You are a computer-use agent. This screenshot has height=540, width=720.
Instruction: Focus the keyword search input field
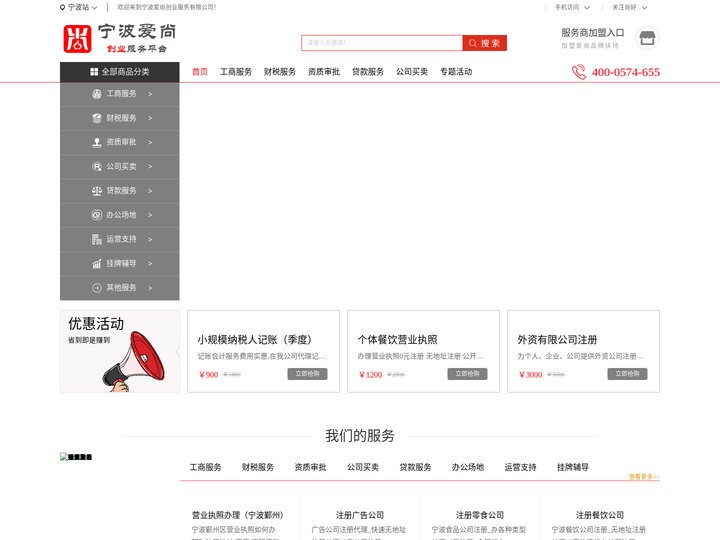pos(382,43)
